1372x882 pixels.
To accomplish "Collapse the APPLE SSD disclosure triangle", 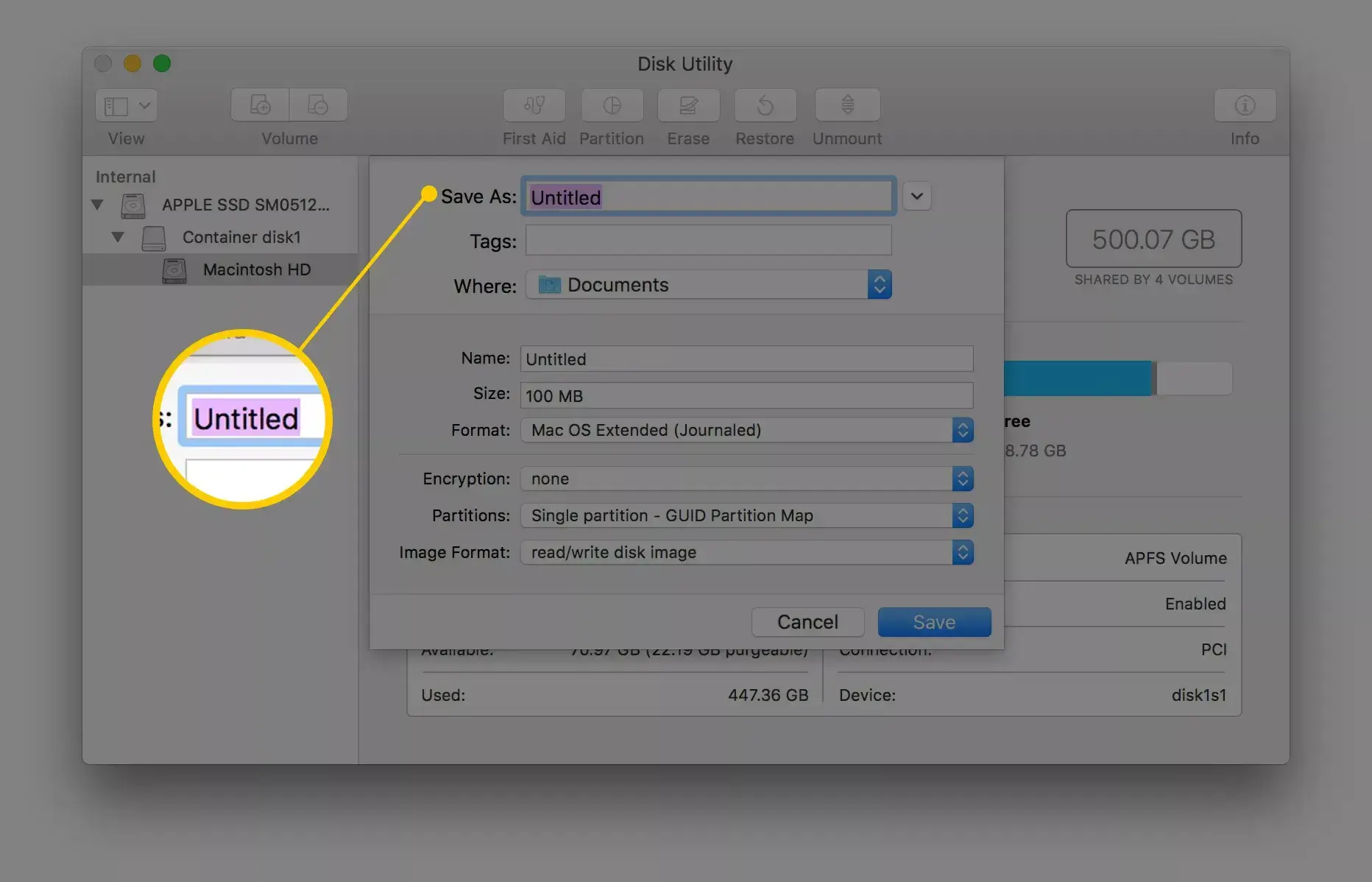I will [97, 205].
